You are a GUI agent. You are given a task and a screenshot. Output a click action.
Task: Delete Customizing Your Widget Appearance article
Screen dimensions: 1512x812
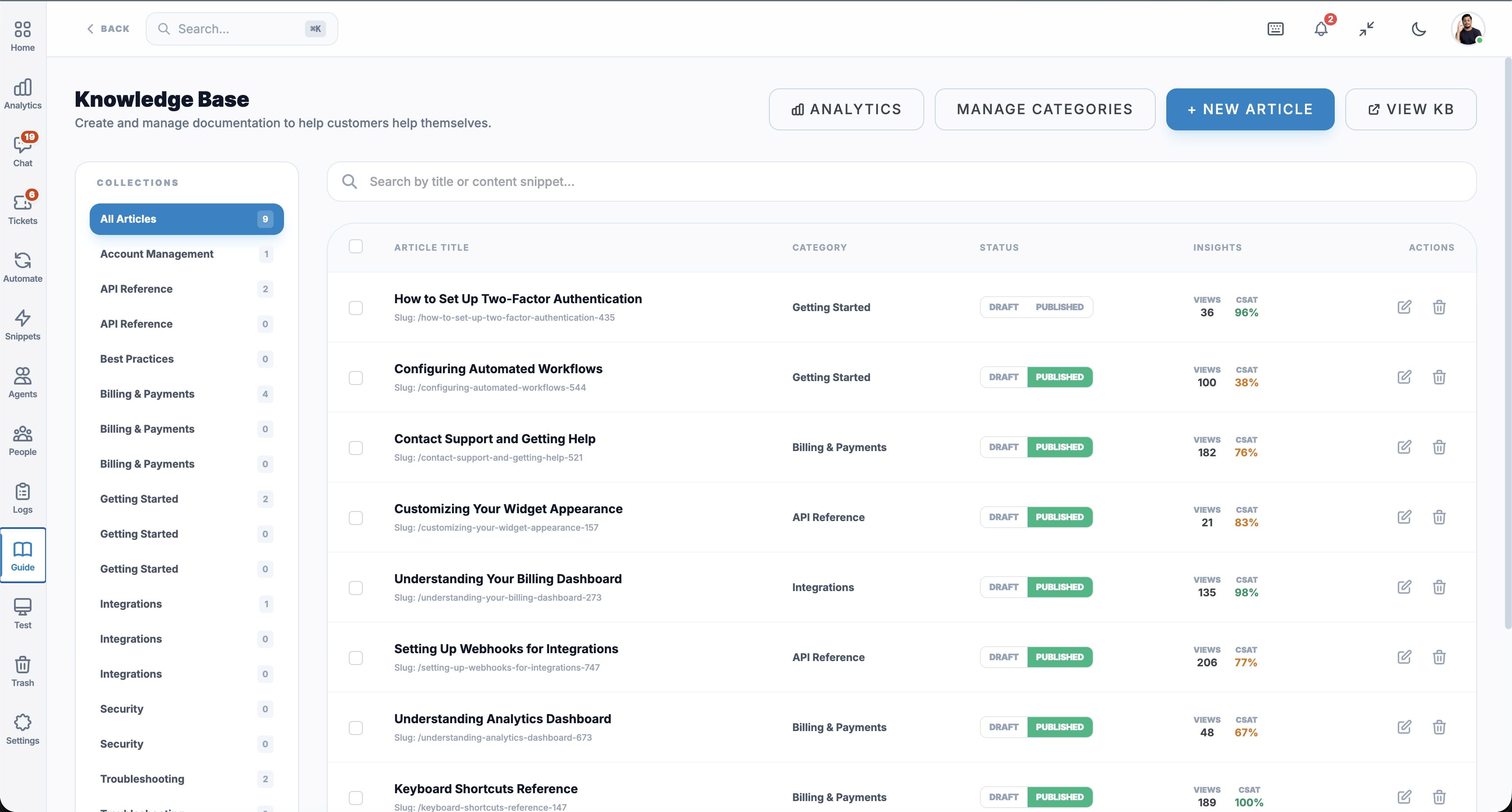click(1439, 517)
